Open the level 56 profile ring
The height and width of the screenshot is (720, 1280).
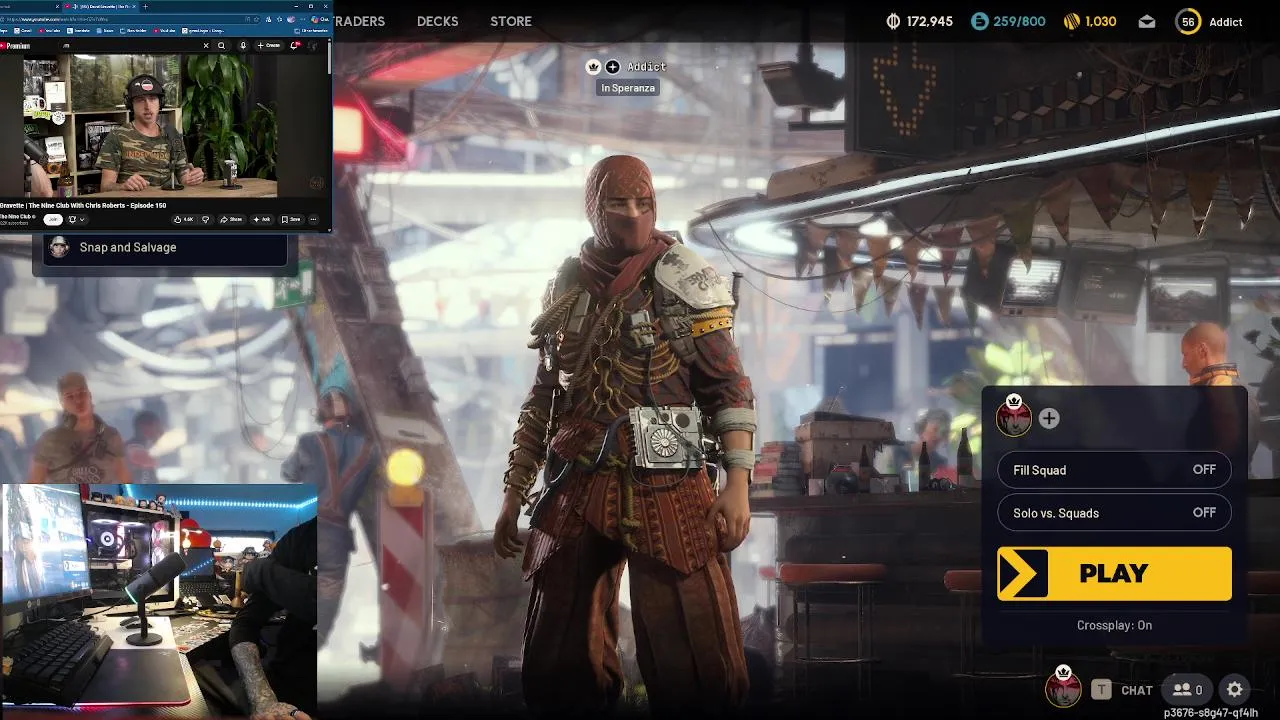click(x=1188, y=21)
